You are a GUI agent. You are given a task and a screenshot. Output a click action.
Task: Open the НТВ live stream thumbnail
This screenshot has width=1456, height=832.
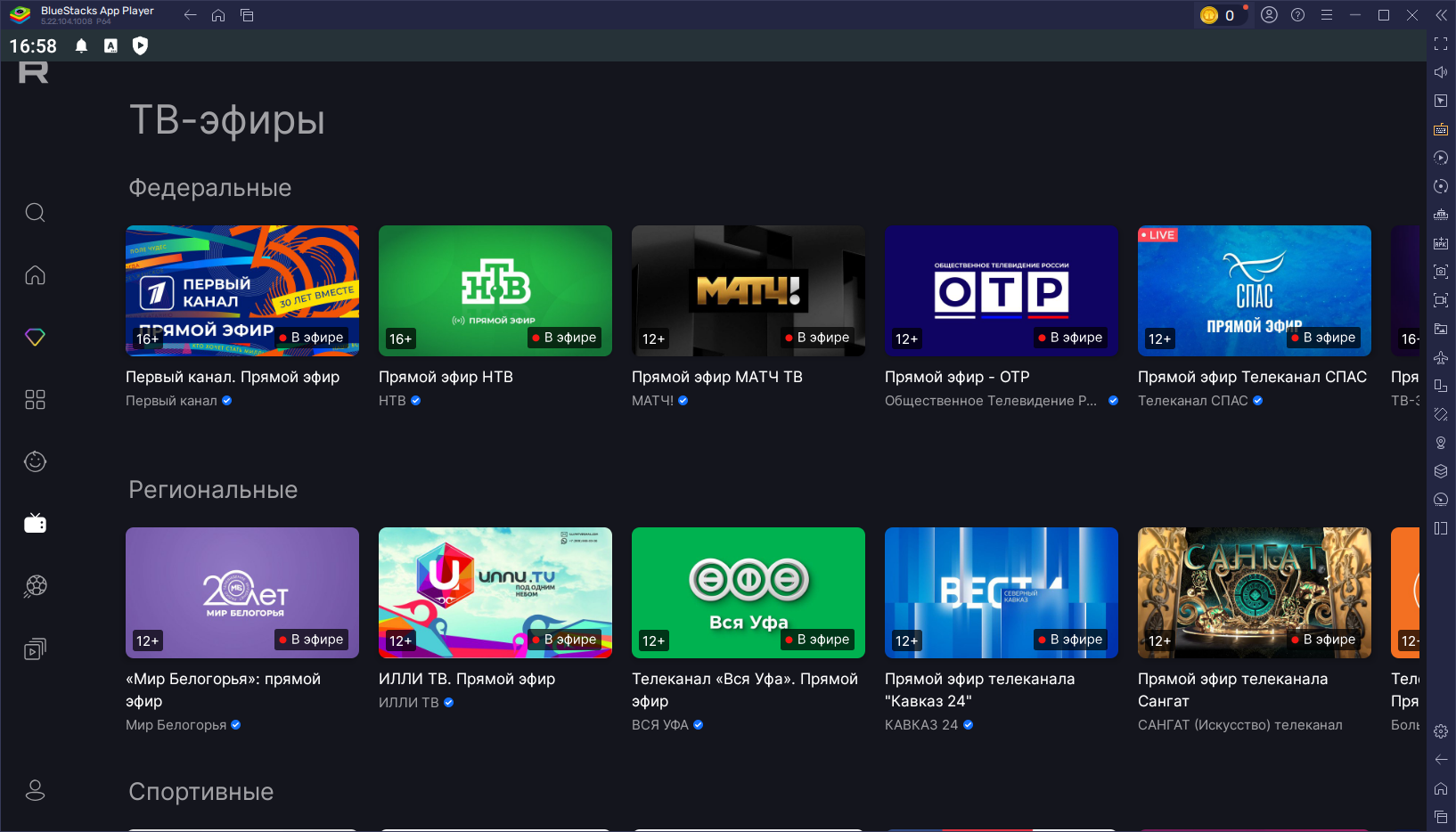coord(495,290)
